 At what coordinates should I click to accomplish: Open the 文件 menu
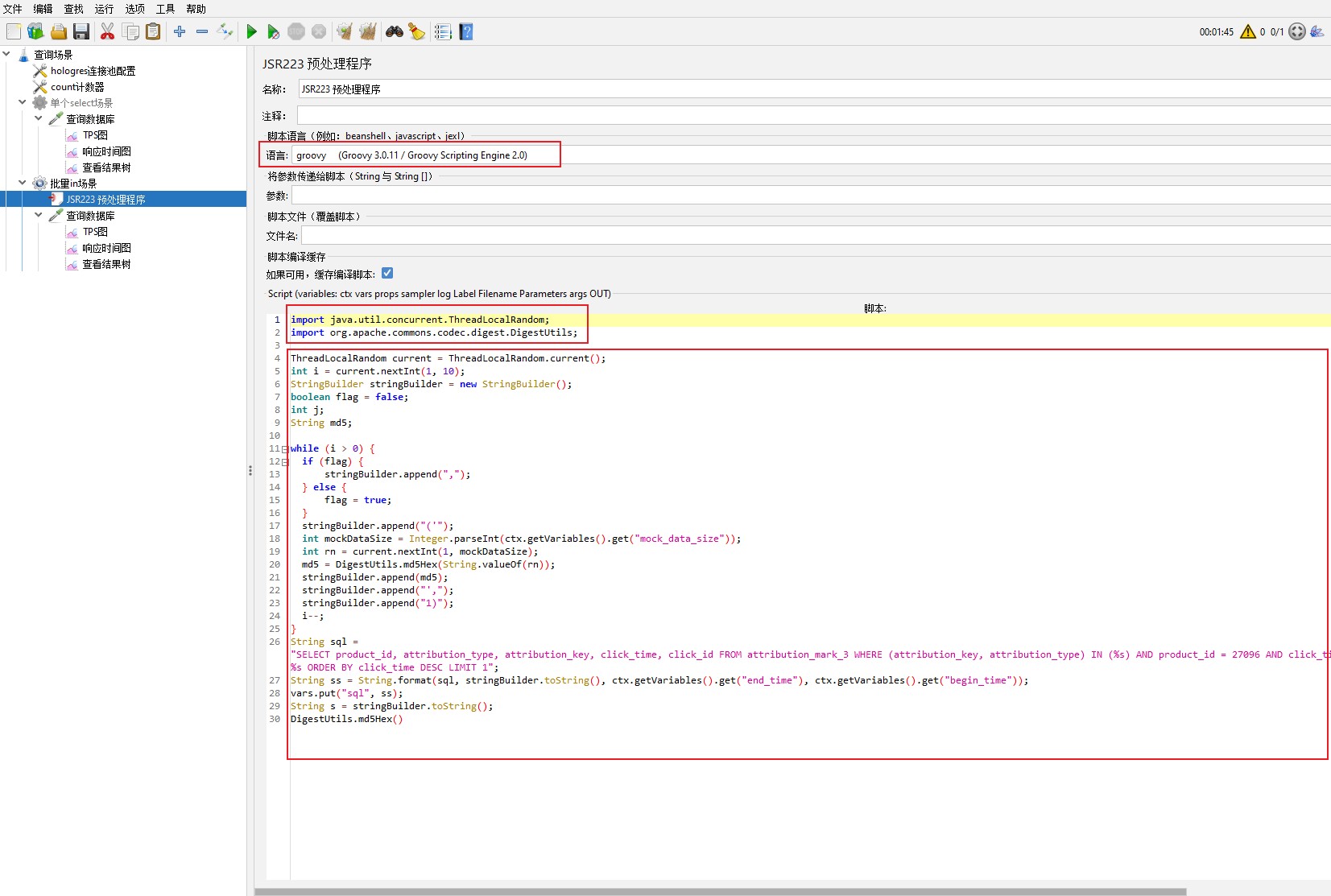point(13,9)
